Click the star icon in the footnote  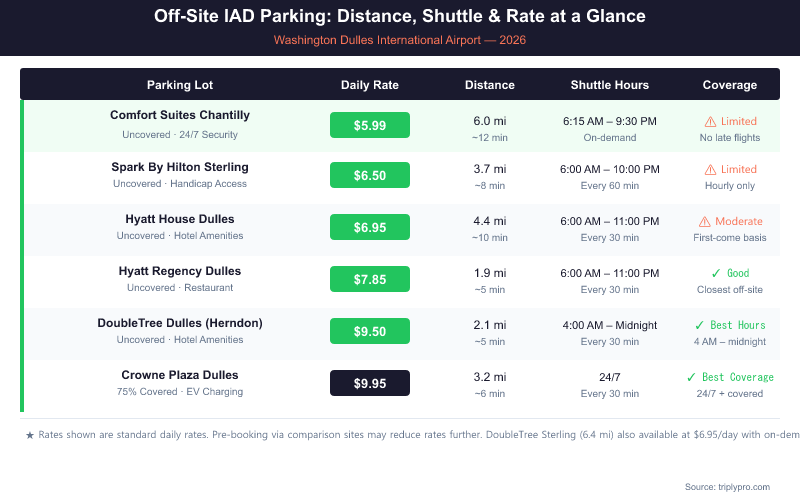pos(30,435)
